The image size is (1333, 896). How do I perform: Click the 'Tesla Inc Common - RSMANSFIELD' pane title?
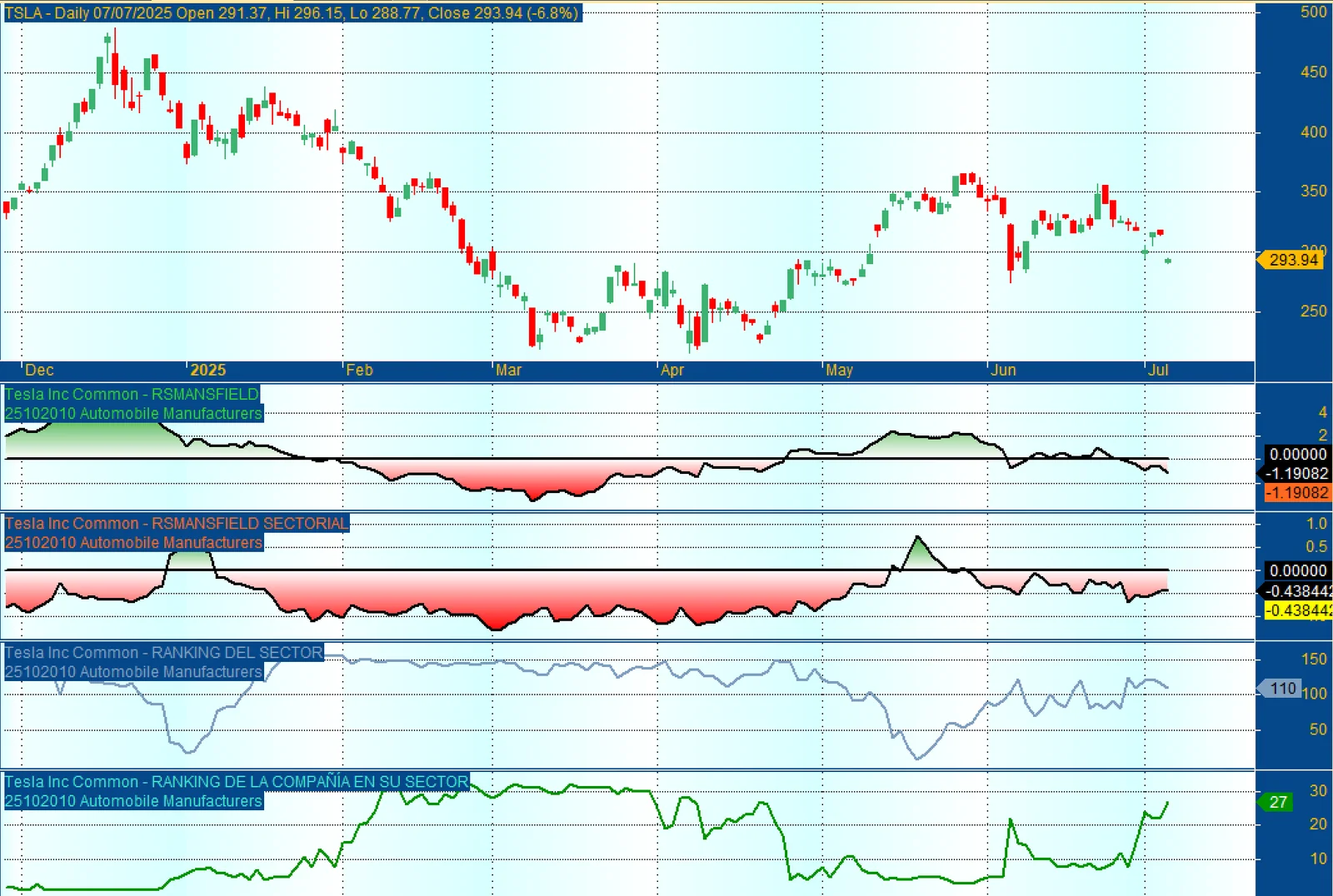pos(132,395)
